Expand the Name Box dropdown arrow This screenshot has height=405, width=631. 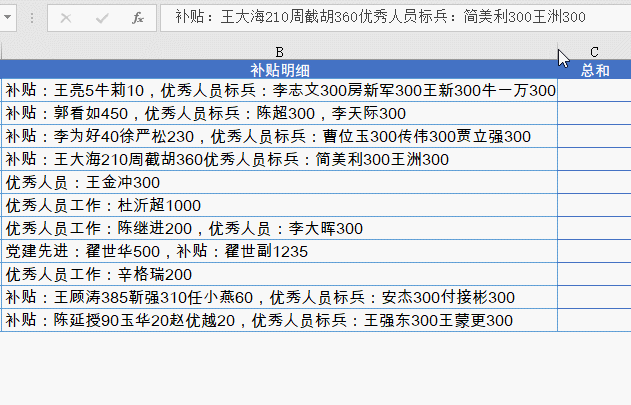pyautogui.click(x=8, y=17)
